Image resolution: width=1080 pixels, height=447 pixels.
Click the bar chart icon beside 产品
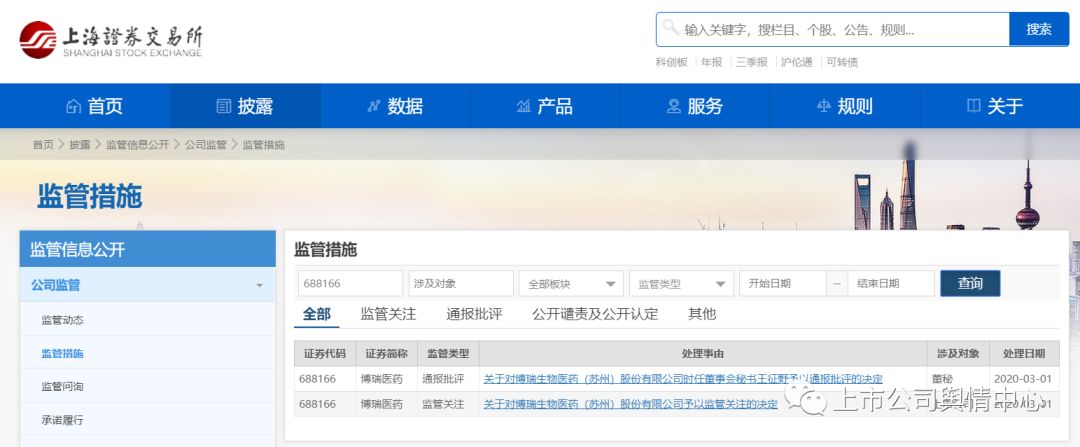(x=523, y=106)
